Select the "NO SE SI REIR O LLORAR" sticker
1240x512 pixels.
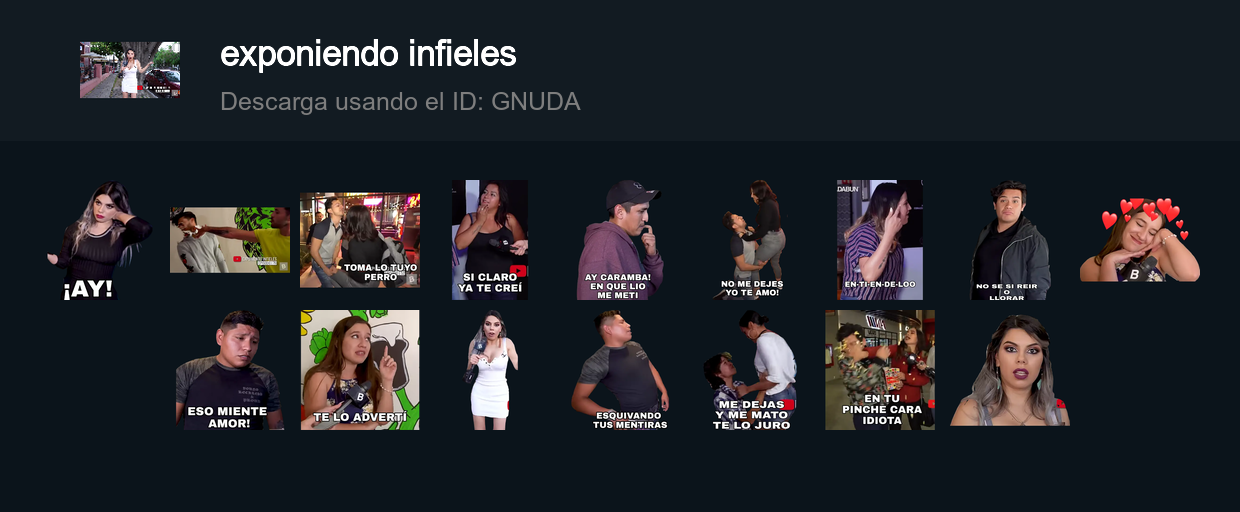point(1010,240)
